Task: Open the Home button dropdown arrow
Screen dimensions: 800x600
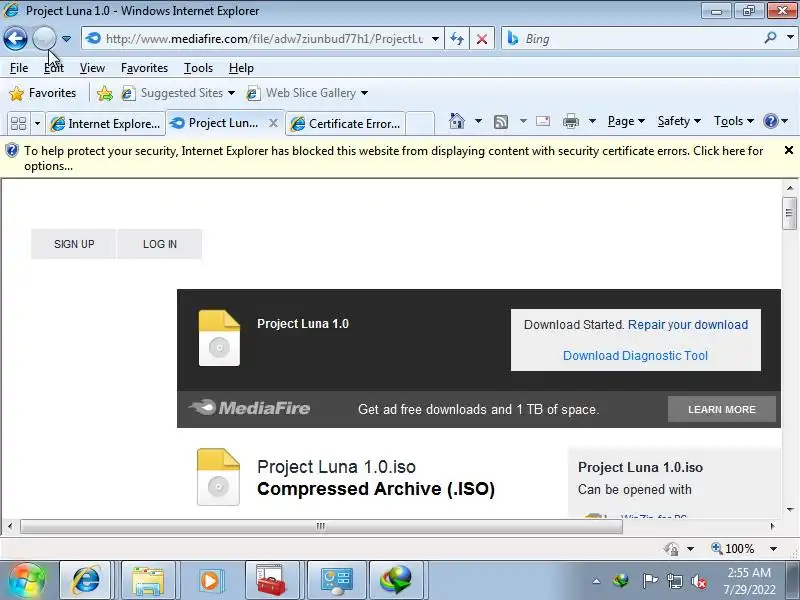Action: (x=479, y=121)
